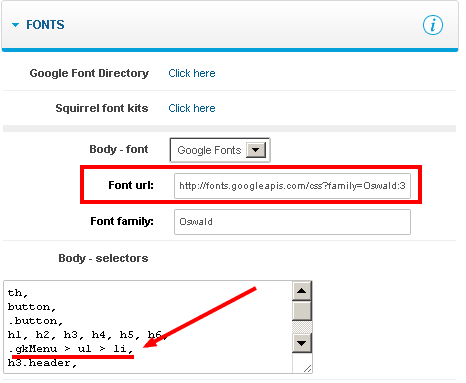
Task: Focus the Font url input field
Action: click(292, 186)
